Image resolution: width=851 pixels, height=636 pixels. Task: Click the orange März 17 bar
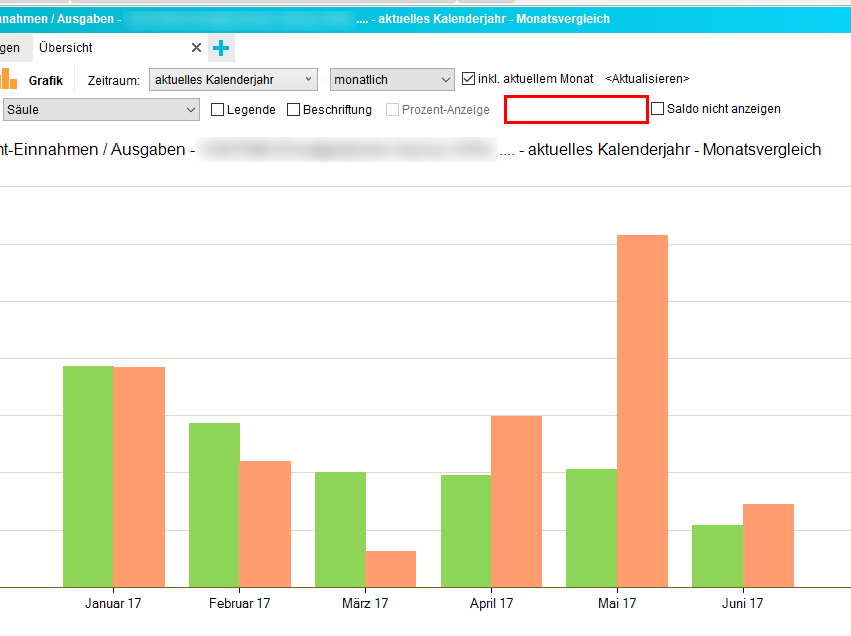pyautogui.click(x=391, y=569)
